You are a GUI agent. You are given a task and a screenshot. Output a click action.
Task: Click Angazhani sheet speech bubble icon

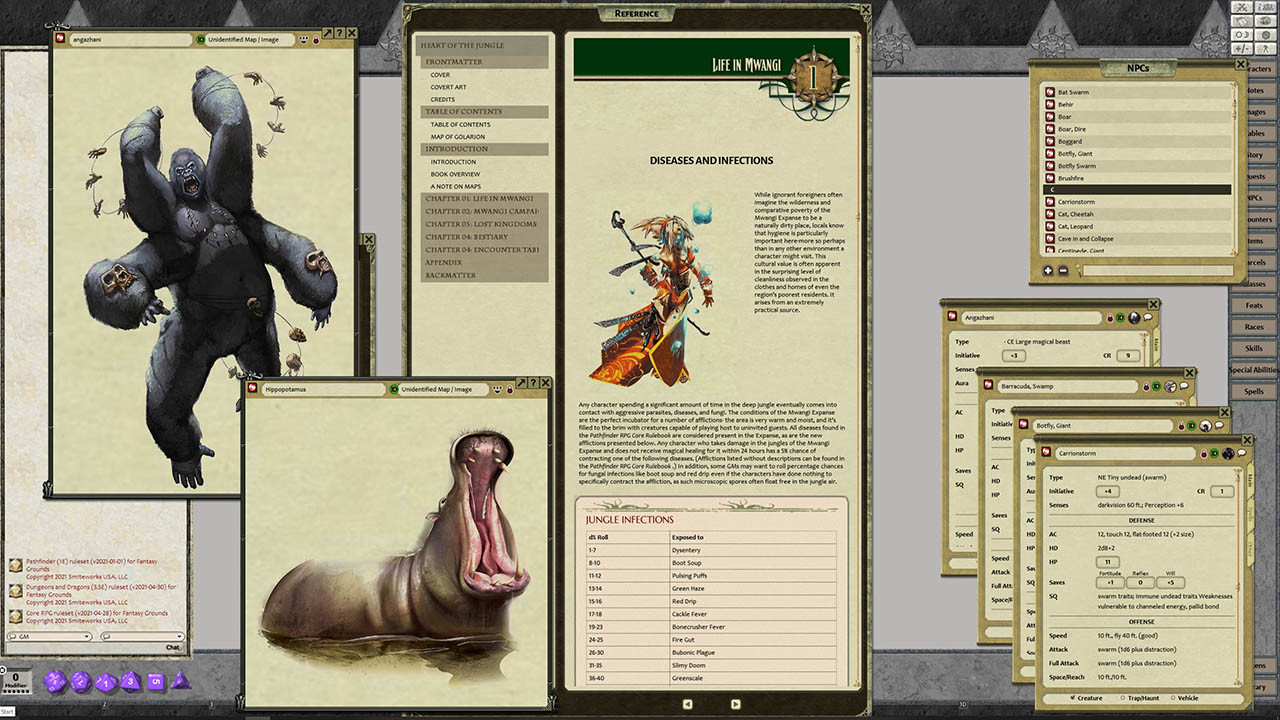[x=1148, y=317]
